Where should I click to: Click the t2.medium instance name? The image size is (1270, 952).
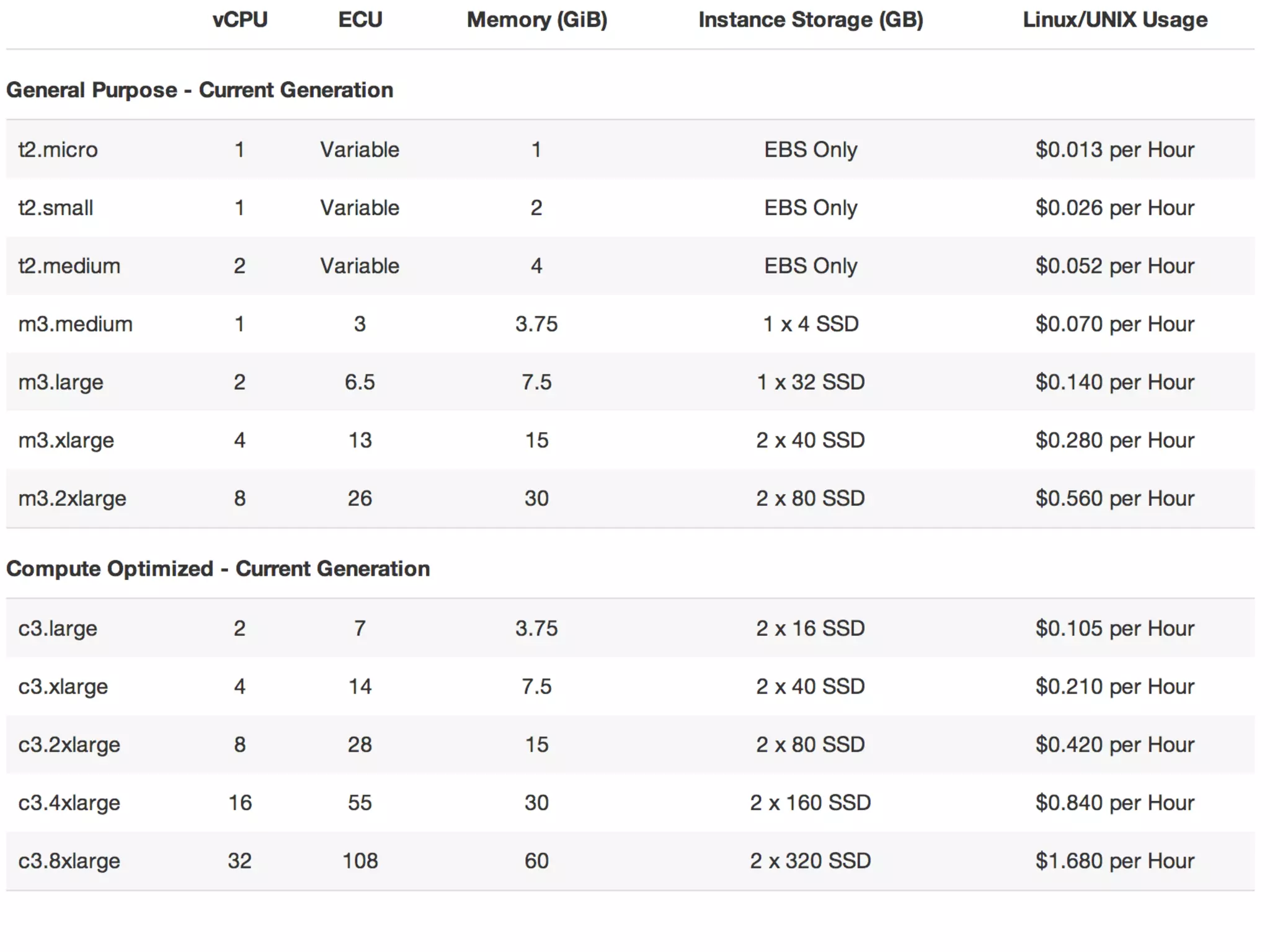pyautogui.click(x=69, y=266)
